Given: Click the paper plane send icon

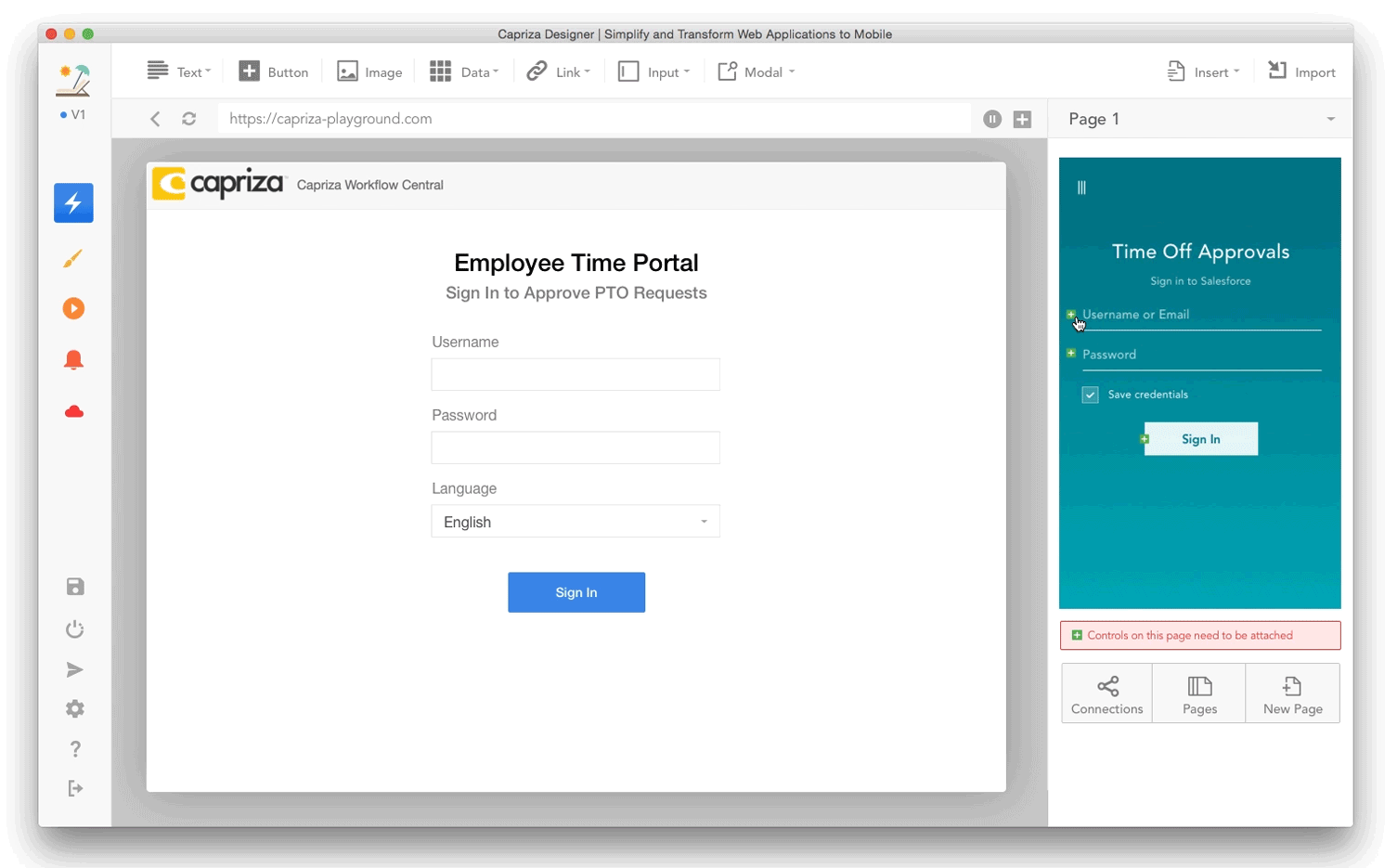Looking at the screenshot, I should [x=75, y=670].
